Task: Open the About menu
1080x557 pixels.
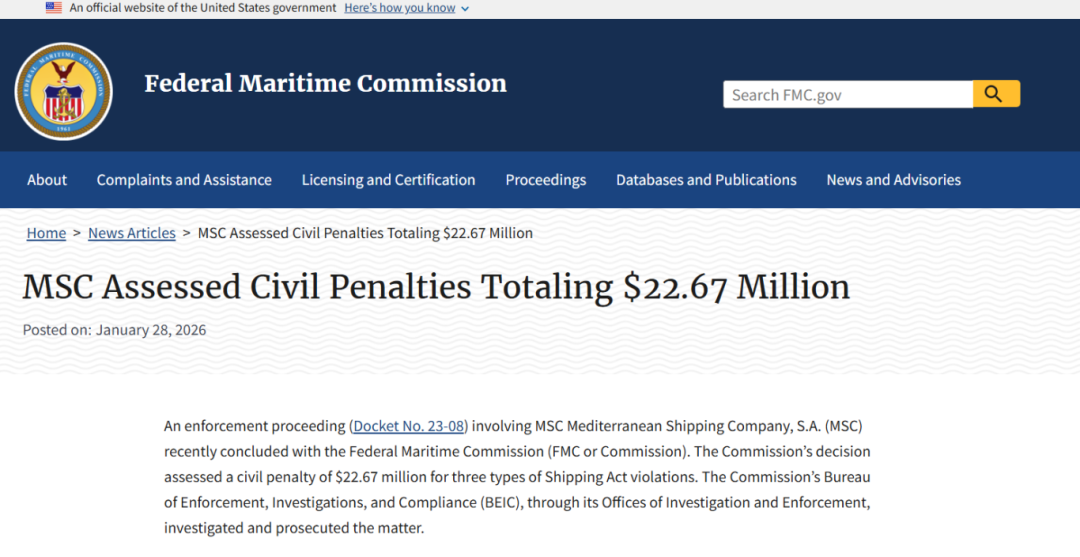Action: point(47,180)
